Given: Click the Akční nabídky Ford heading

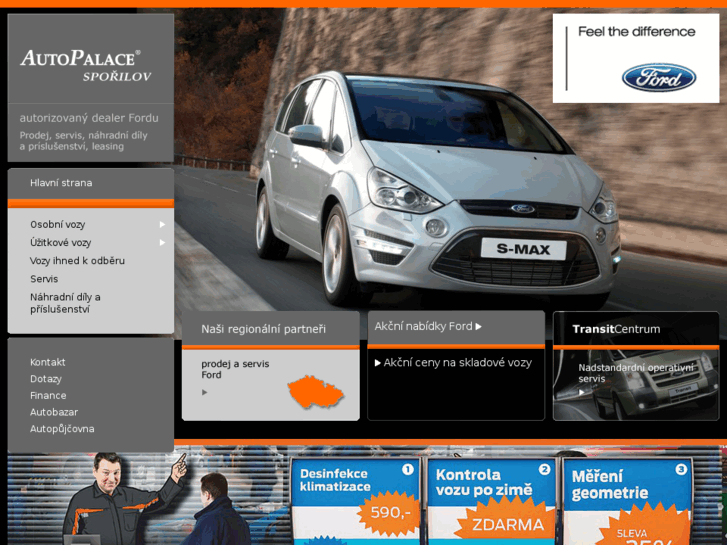Looking at the screenshot, I should 423,327.
